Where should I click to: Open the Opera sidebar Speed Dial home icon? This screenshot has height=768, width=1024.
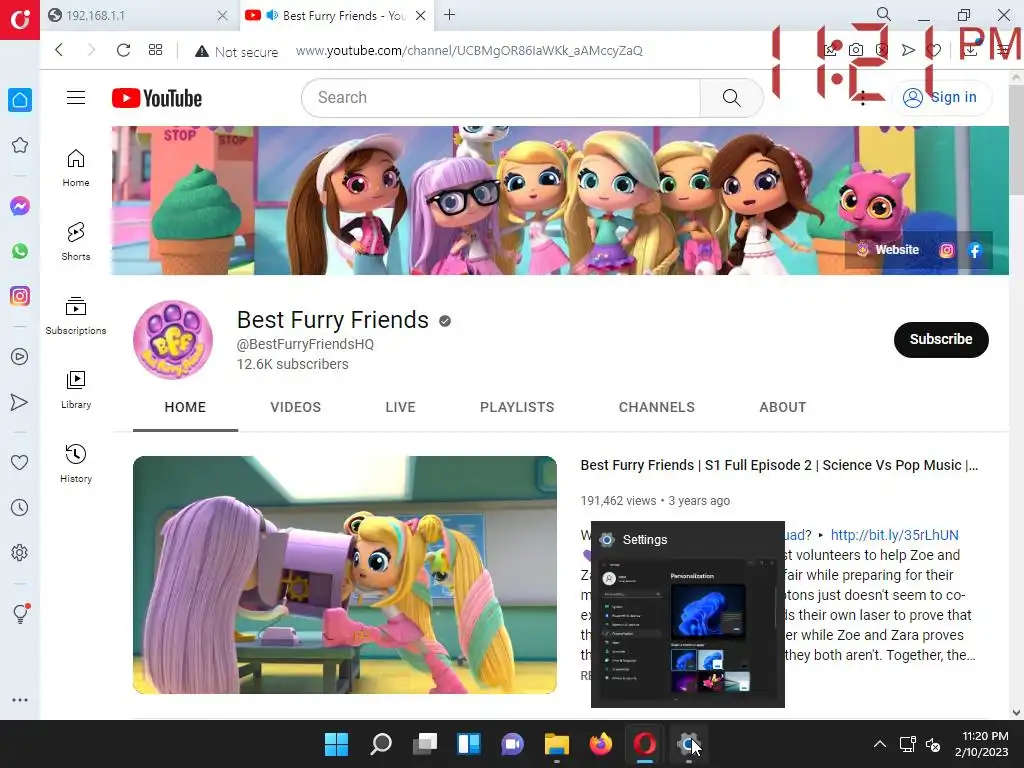[x=20, y=100]
